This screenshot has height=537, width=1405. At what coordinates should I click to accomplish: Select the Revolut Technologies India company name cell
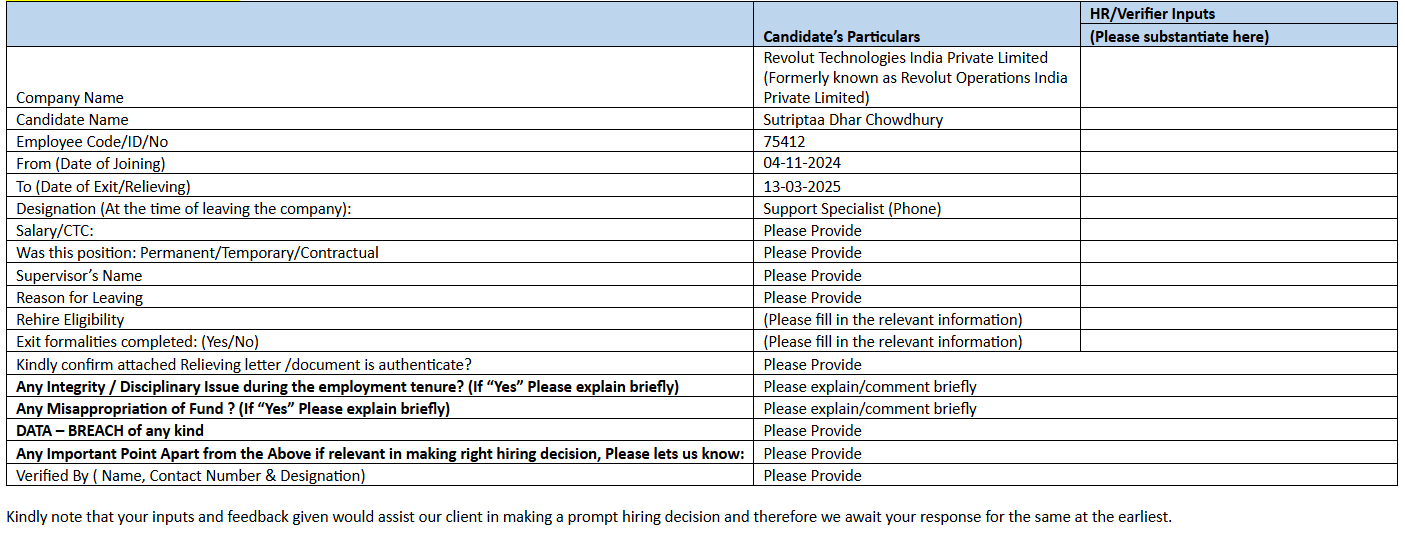(915, 78)
